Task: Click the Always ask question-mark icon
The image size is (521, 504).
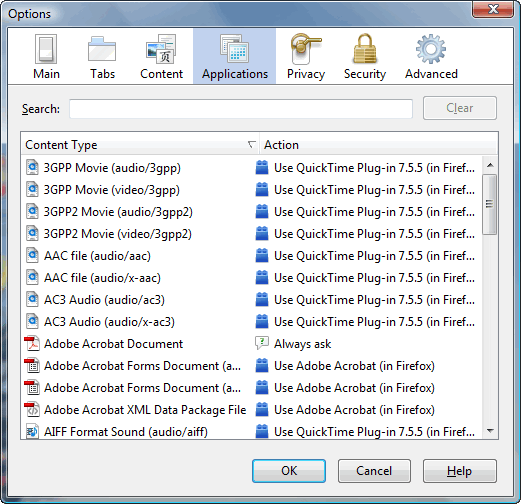Action: pyautogui.click(x=262, y=343)
